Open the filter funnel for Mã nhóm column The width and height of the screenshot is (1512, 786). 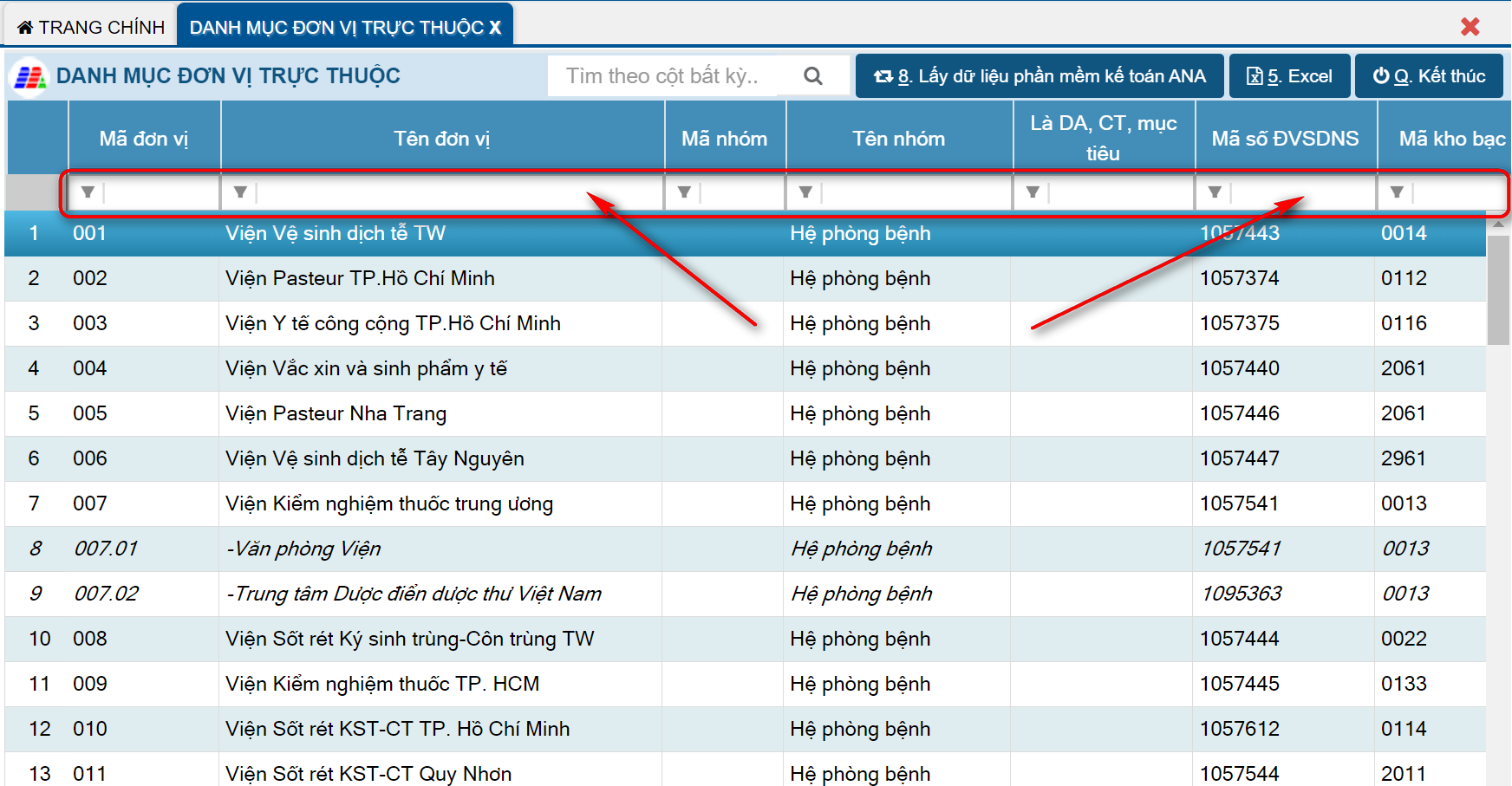(x=684, y=192)
